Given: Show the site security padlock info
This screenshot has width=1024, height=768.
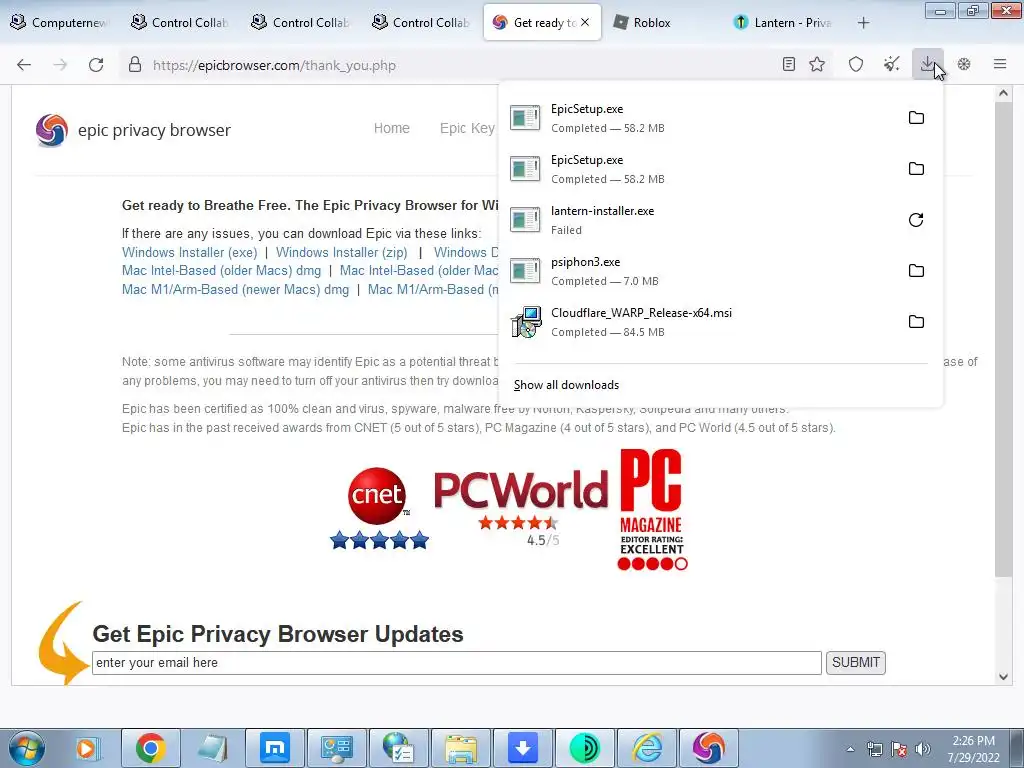Looking at the screenshot, I should [x=135, y=65].
